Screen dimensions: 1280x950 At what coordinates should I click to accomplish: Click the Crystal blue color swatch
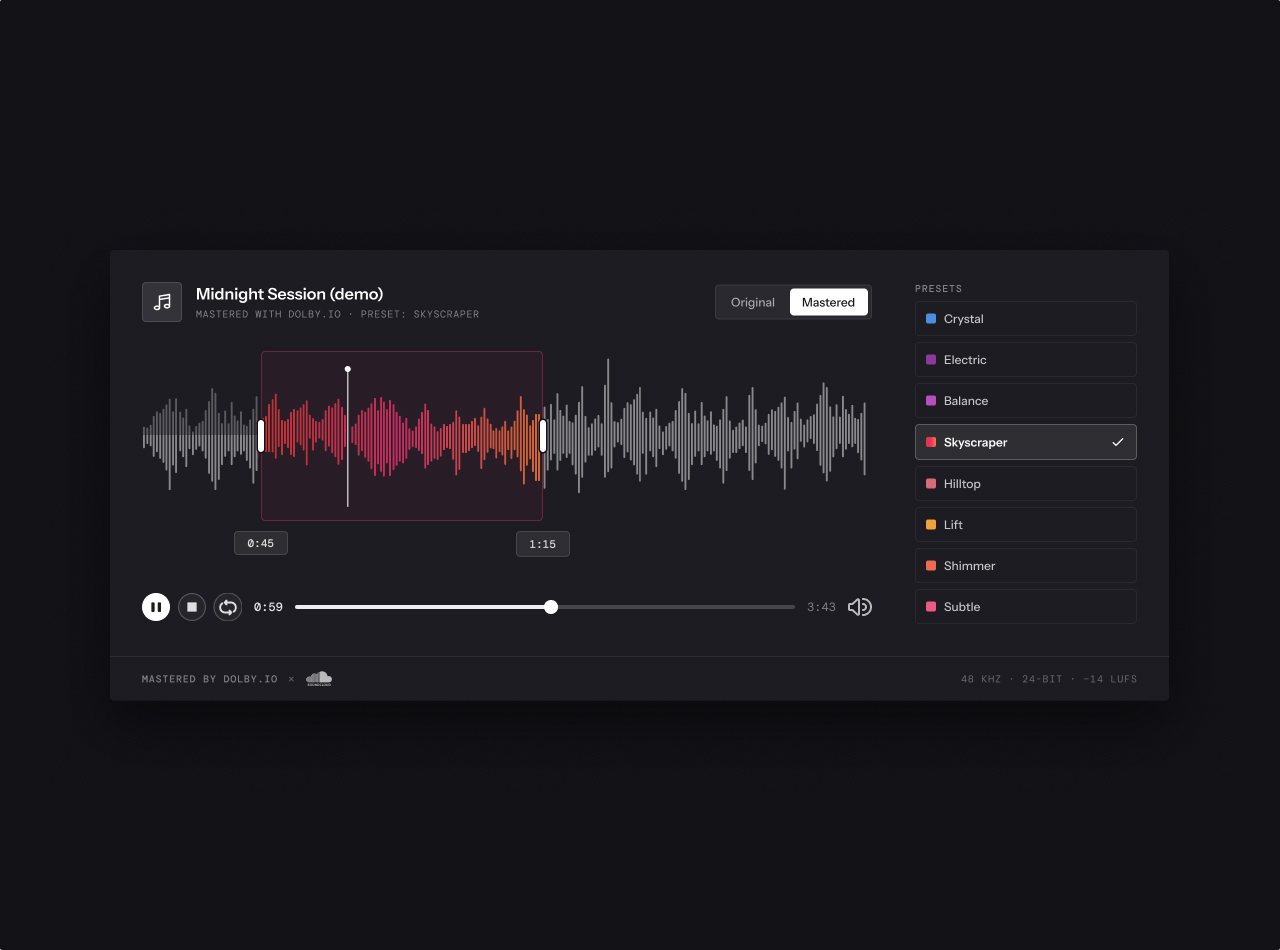point(931,319)
